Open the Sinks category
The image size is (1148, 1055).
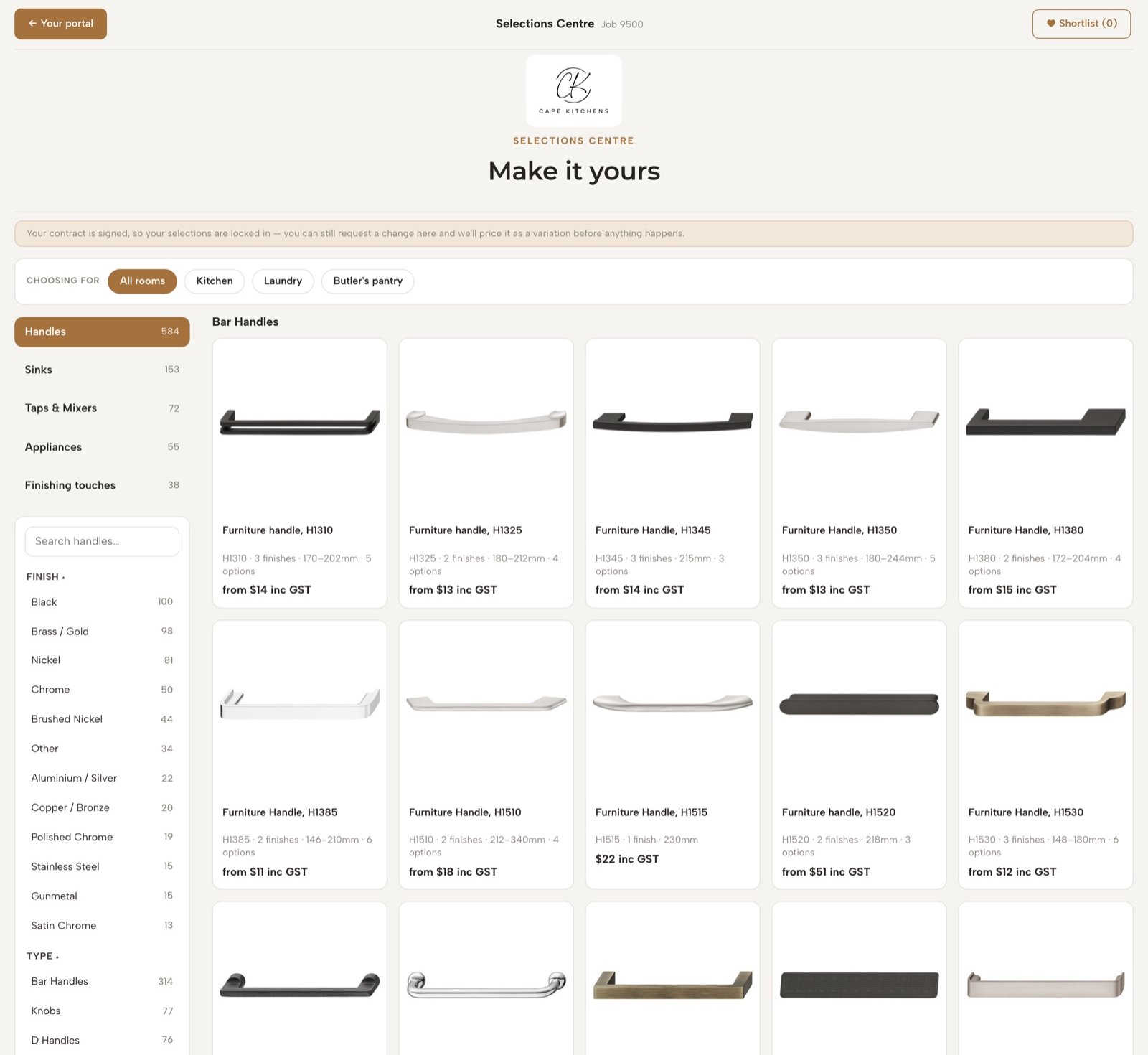pos(102,370)
